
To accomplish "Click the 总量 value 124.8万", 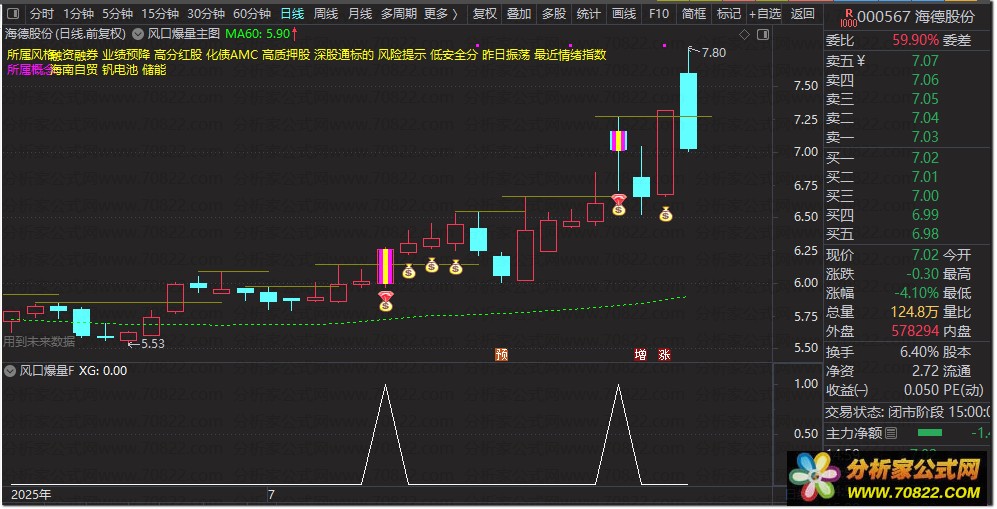I will pos(914,312).
